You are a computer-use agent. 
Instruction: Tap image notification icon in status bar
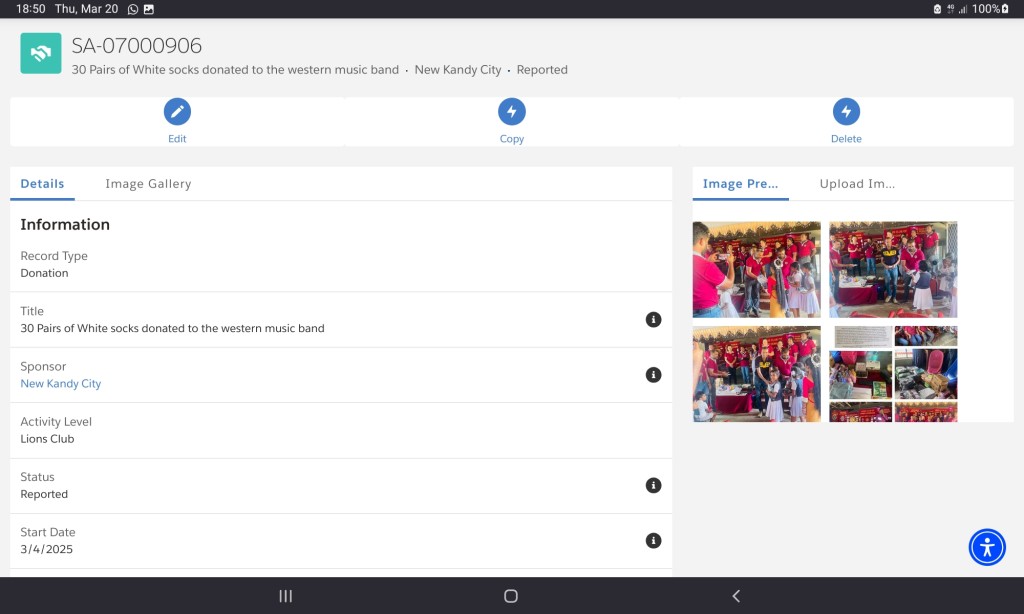tap(149, 9)
